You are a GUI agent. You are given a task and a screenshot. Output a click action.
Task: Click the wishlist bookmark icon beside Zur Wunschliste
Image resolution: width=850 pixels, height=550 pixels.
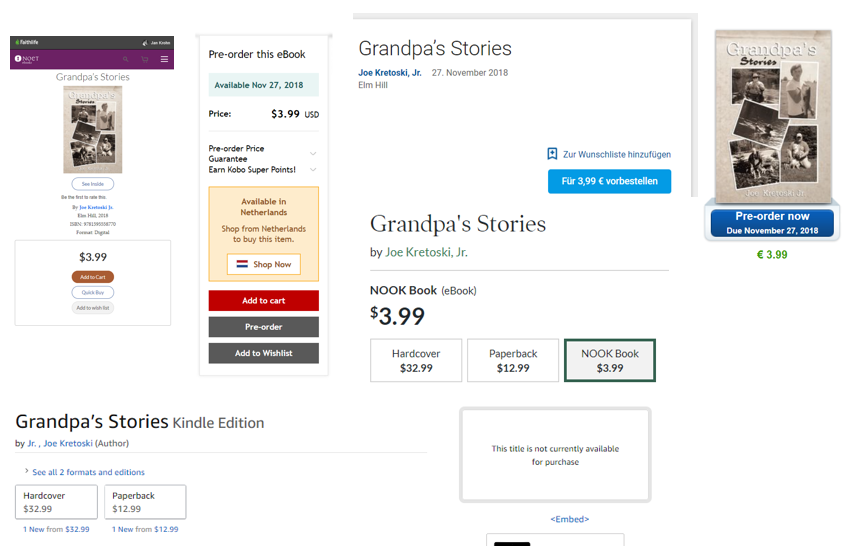coord(552,154)
